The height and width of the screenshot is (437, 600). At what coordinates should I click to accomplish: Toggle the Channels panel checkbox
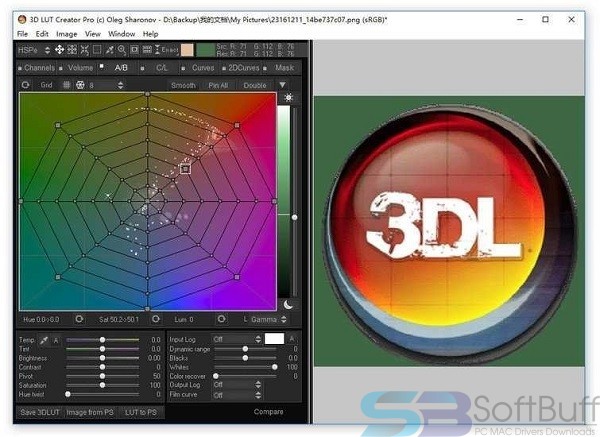20,68
